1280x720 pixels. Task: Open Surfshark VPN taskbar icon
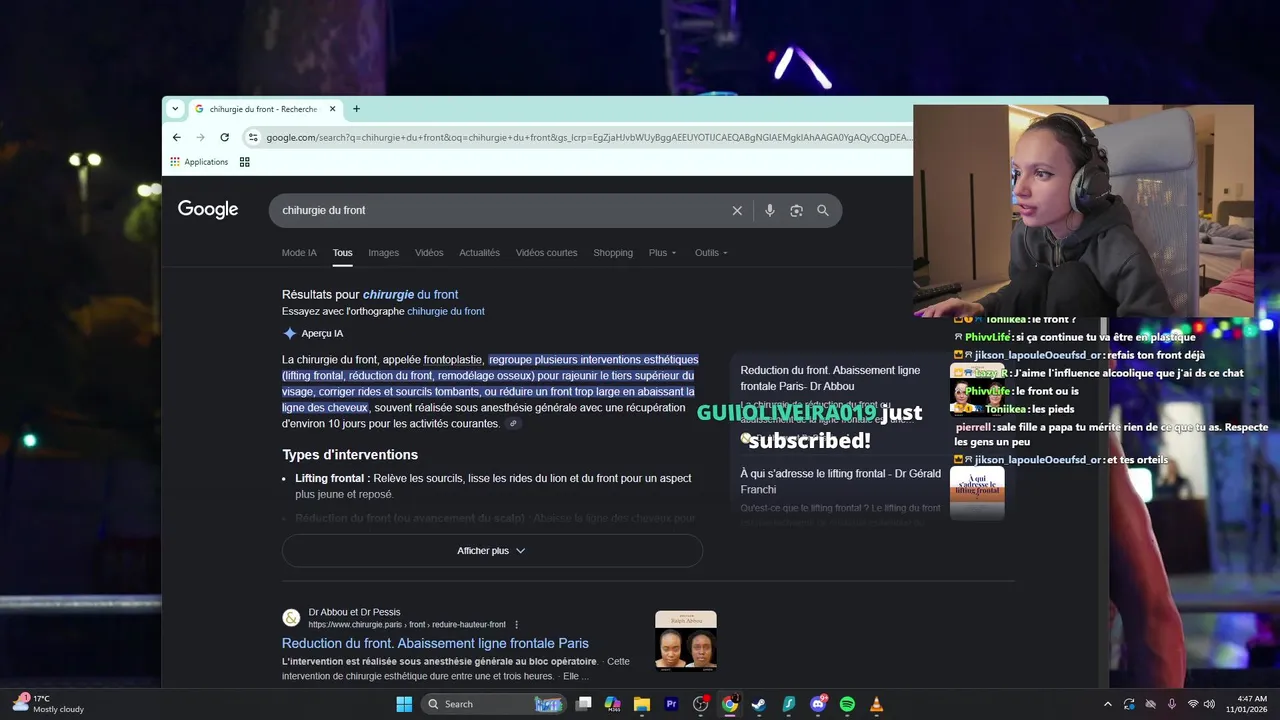(789, 704)
